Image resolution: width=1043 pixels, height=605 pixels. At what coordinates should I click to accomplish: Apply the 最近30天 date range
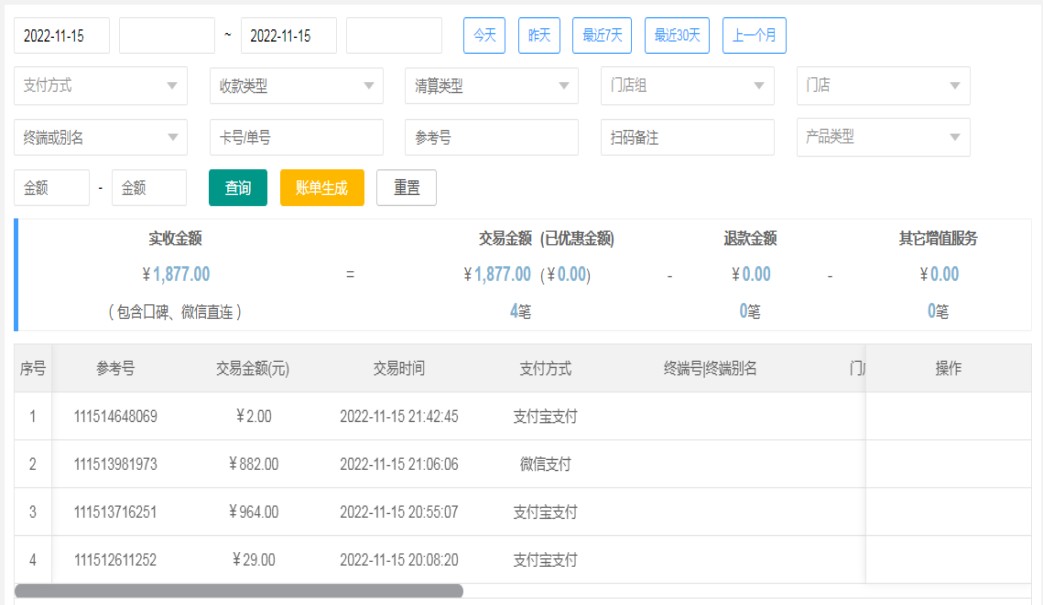tap(677, 35)
